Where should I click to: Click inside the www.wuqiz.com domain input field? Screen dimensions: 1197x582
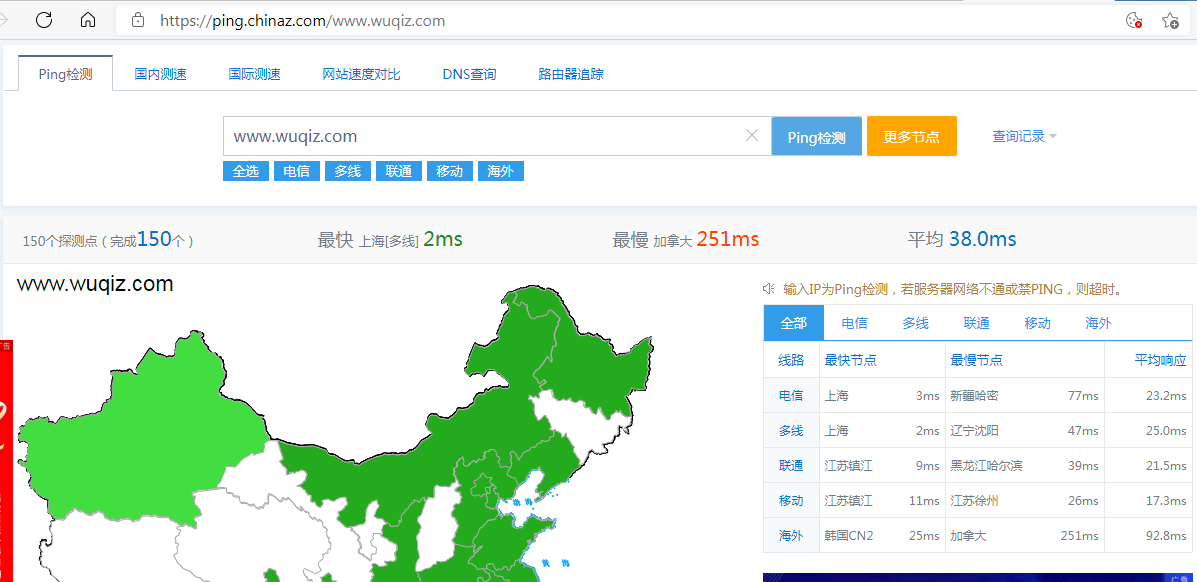pyautogui.click(x=450, y=135)
